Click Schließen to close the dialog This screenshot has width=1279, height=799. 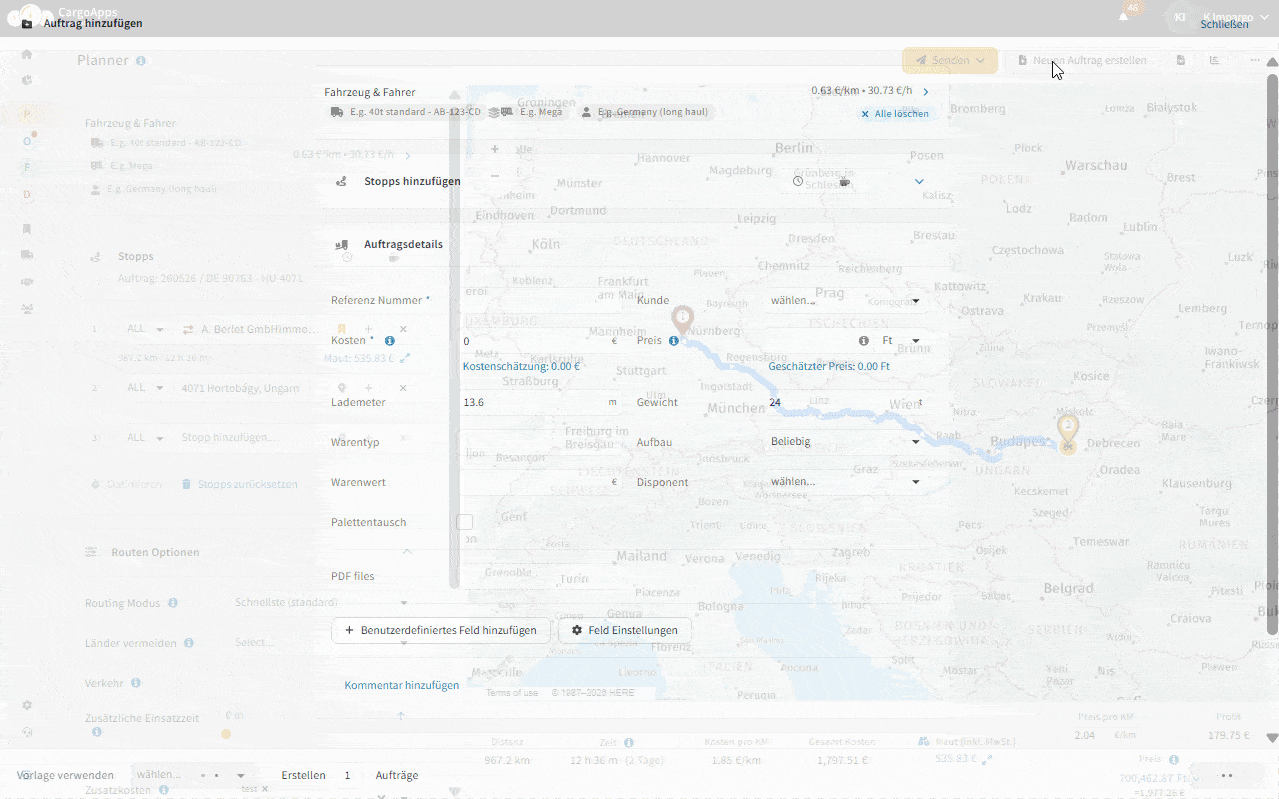click(1224, 24)
